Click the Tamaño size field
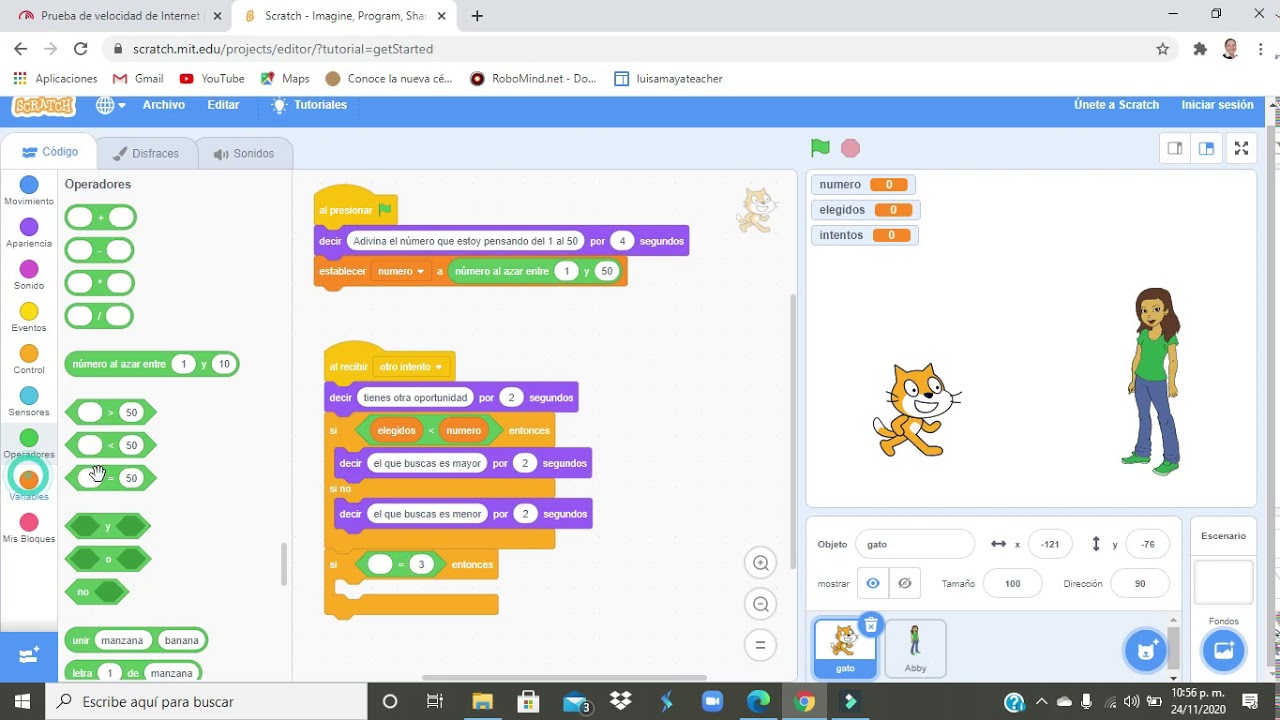 tap(1012, 583)
